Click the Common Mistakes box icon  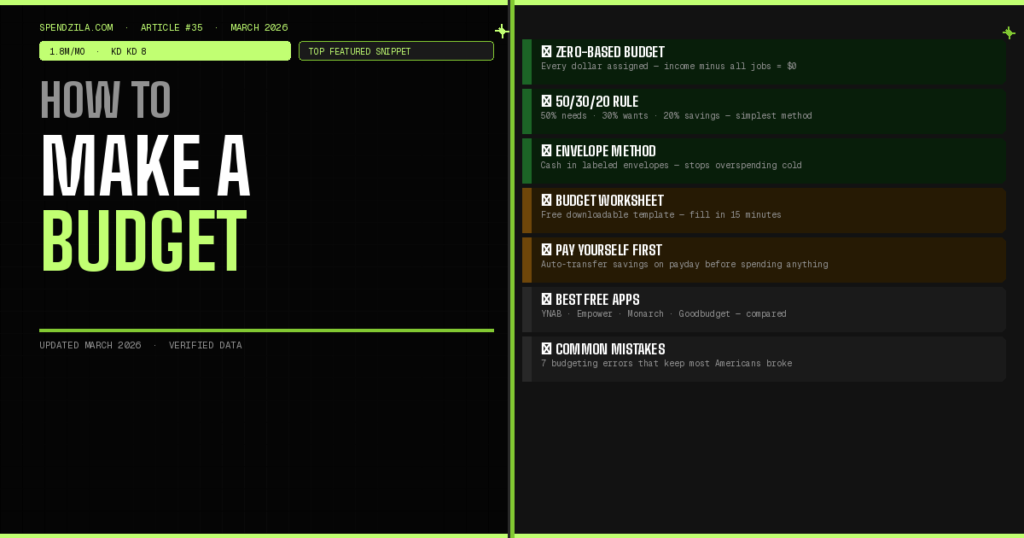pyautogui.click(x=546, y=349)
